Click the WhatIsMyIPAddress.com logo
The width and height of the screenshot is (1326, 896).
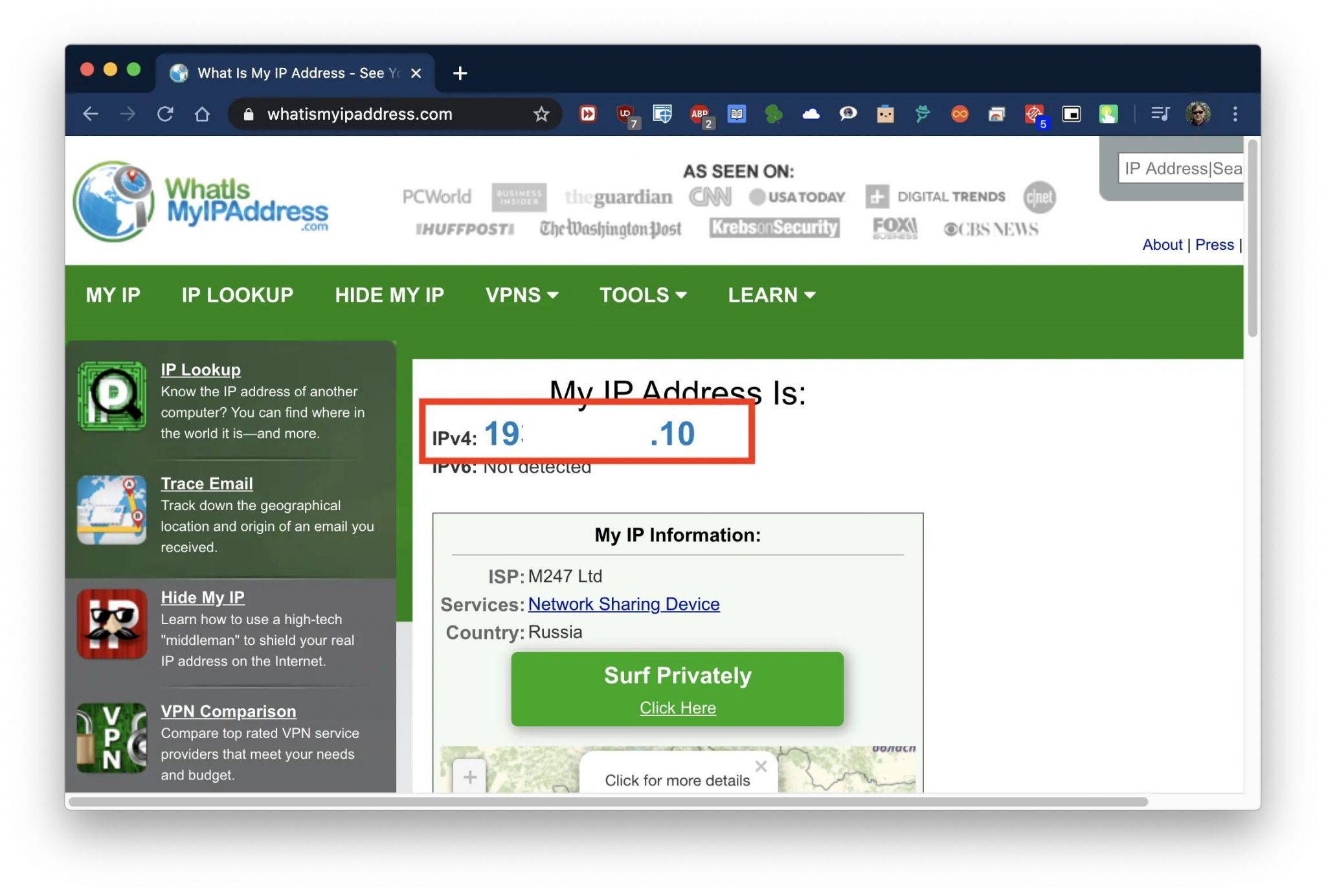201,201
